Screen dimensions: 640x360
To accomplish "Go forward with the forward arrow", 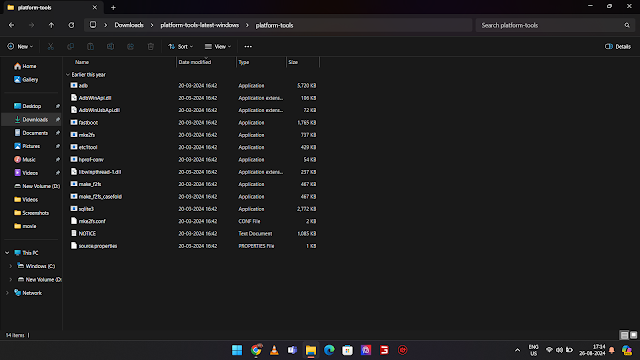I will pos(31,25).
